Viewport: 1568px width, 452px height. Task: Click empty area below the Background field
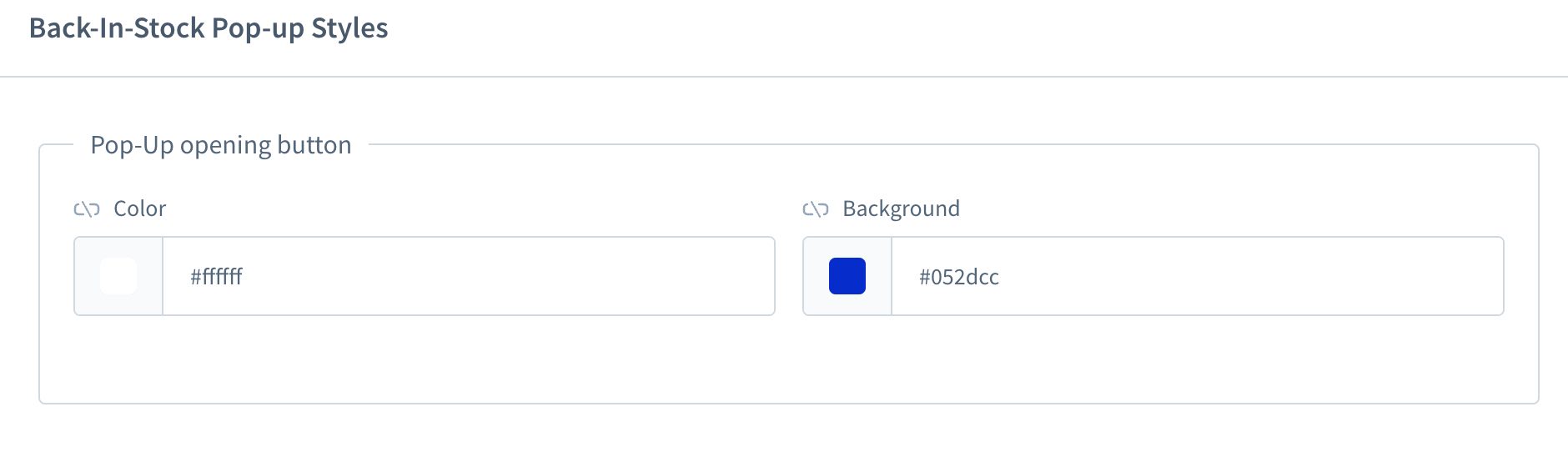[1153, 359]
